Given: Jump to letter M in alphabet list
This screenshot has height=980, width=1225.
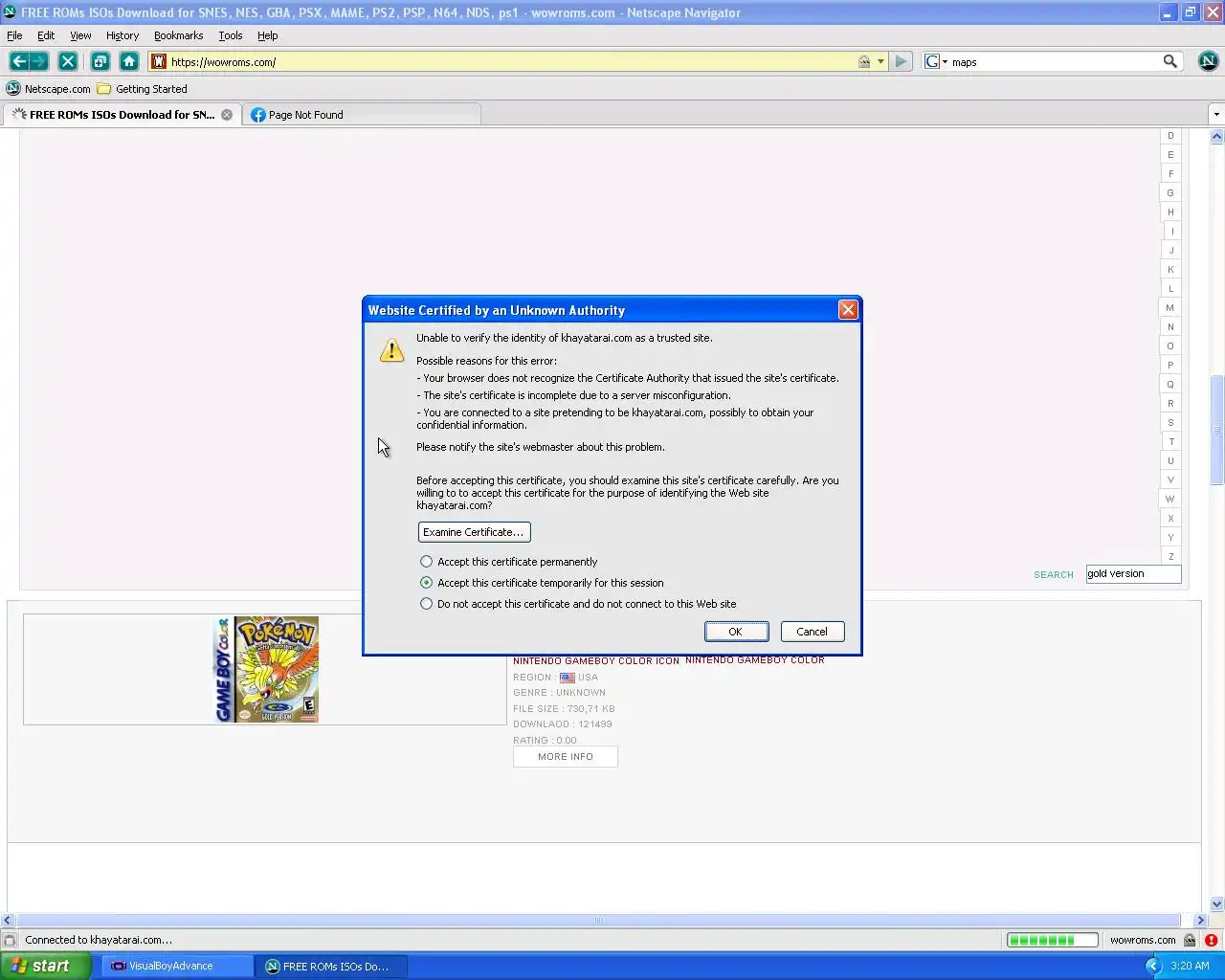Looking at the screenshot, I should (x=1169, y=308).
